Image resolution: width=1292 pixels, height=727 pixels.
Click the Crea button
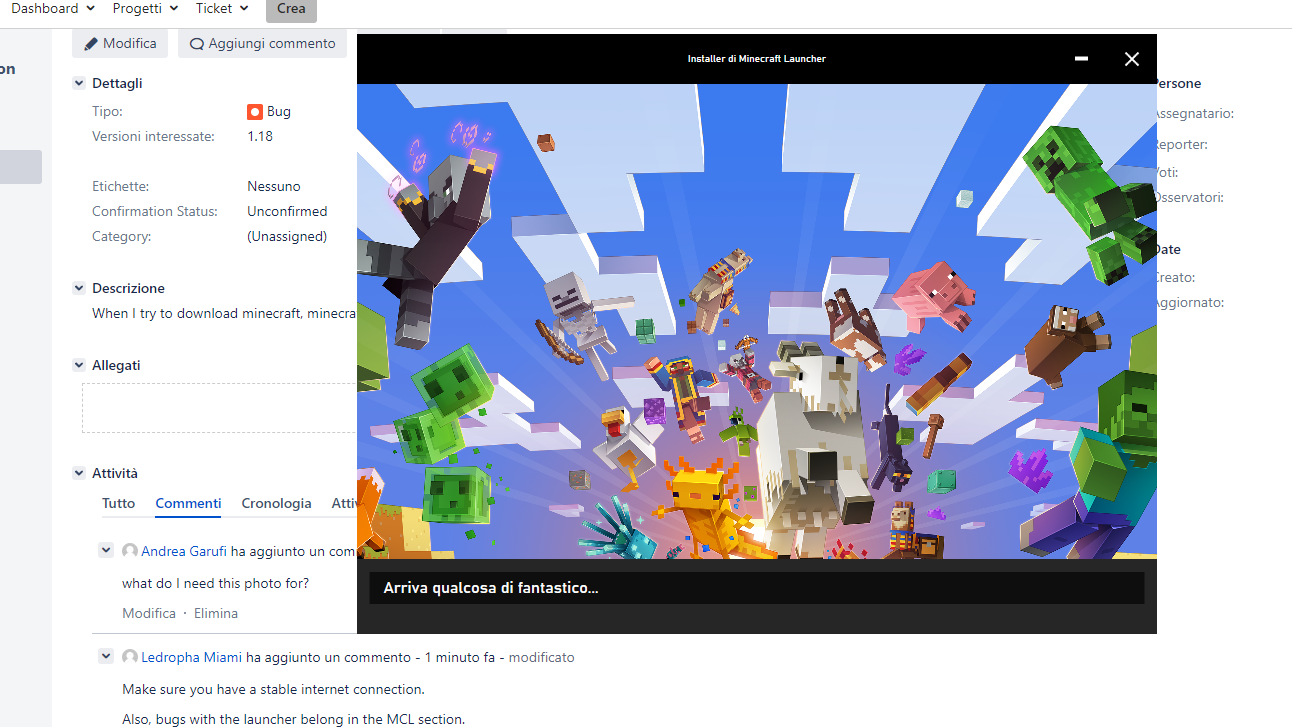click(291, 10)
